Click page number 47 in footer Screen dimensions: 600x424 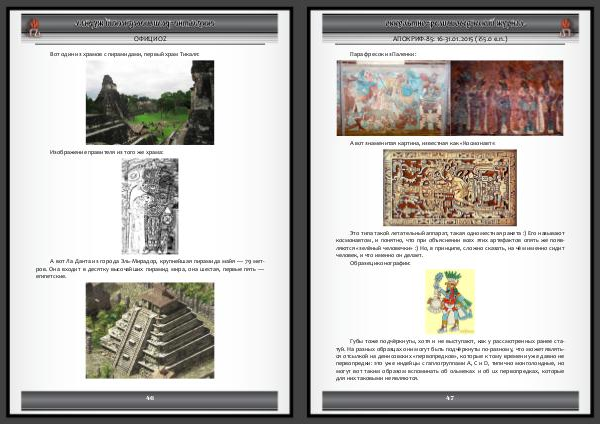449,398
